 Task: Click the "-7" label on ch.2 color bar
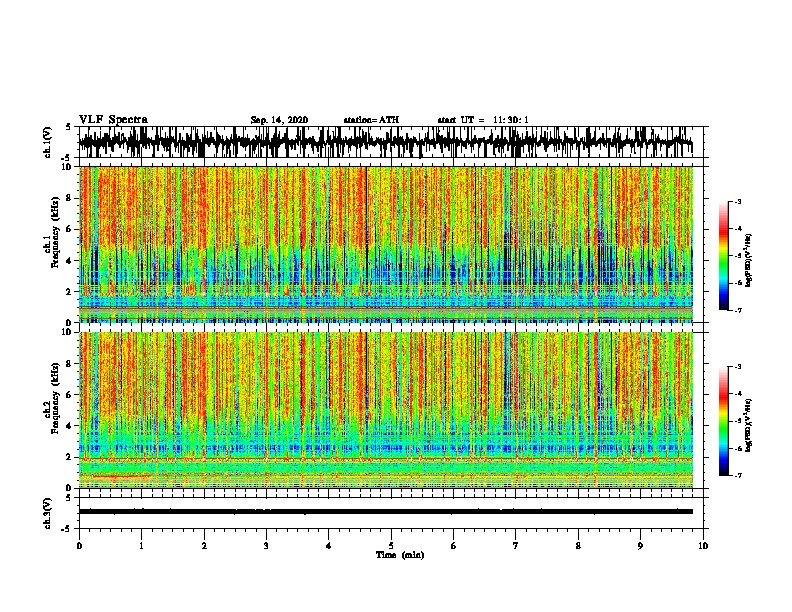click(x=738, y=475)
